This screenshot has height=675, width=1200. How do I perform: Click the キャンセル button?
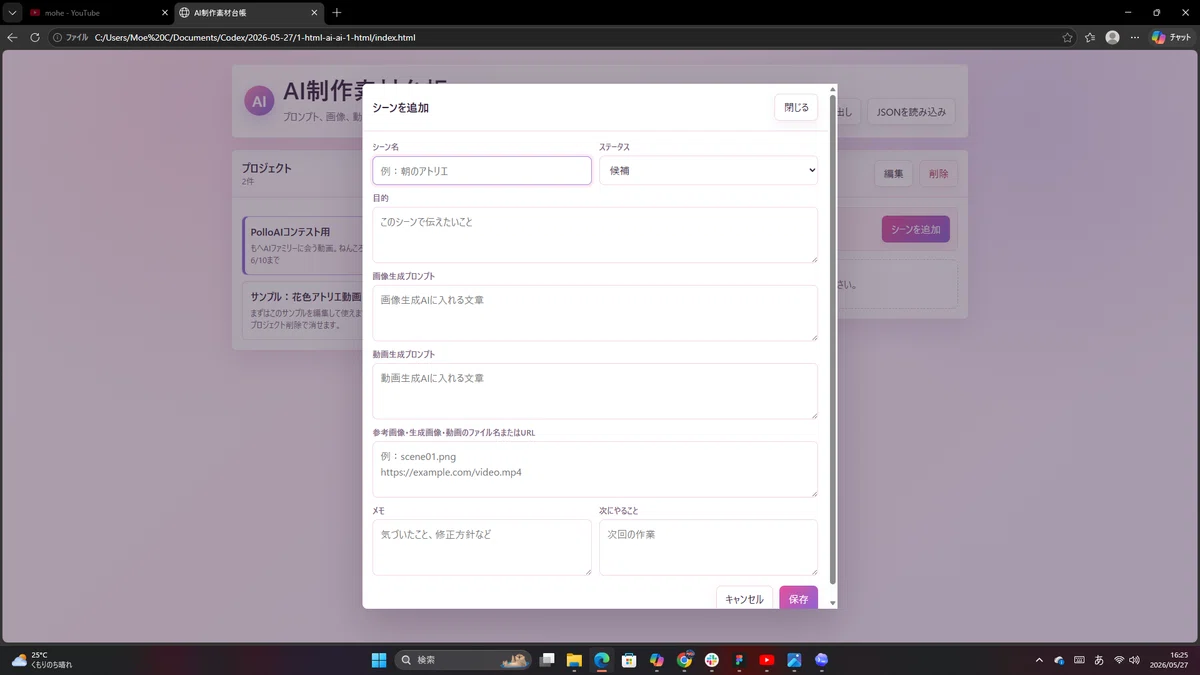tap(744, 599)
